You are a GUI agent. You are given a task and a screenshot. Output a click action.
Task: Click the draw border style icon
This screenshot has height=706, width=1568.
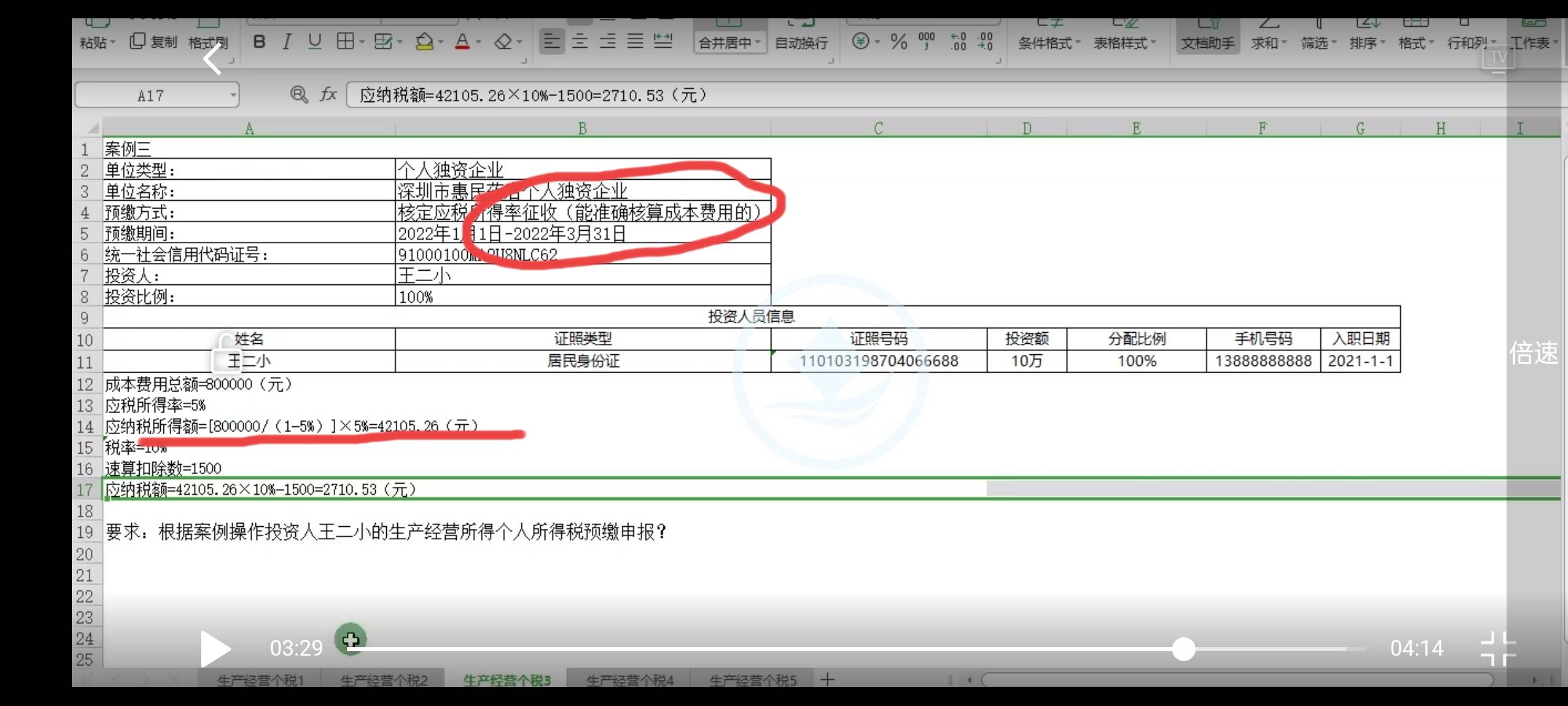tap(384, 42)
